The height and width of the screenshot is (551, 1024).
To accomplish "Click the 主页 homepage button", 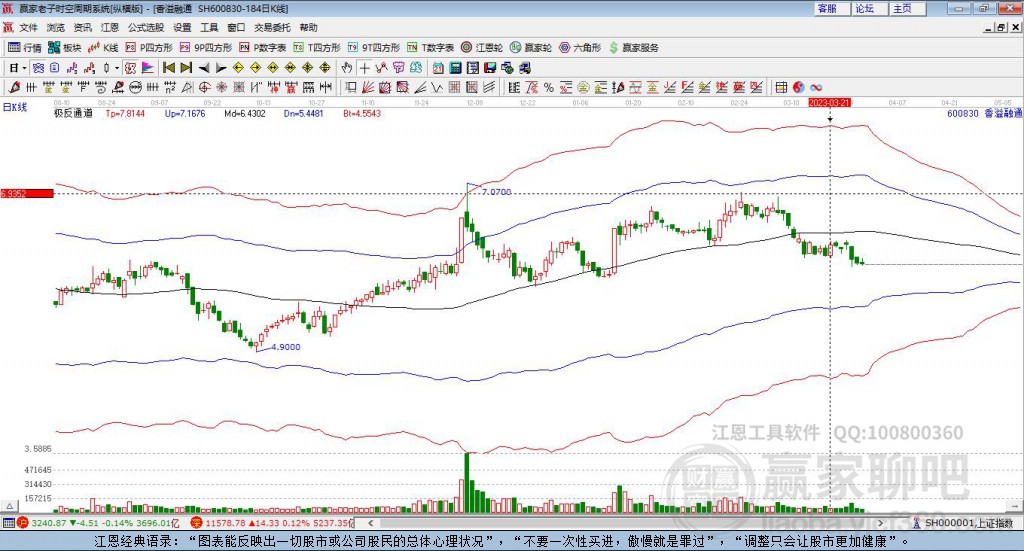I will pyautogui.click(x=908, y=8).
